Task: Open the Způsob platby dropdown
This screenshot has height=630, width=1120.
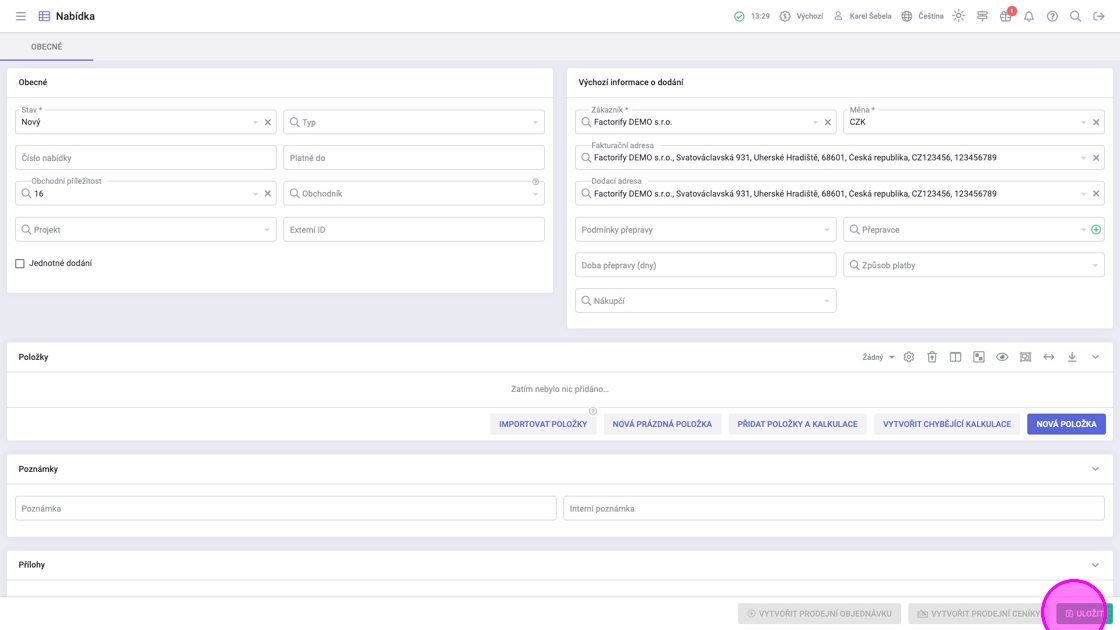Action: point(973,265)
